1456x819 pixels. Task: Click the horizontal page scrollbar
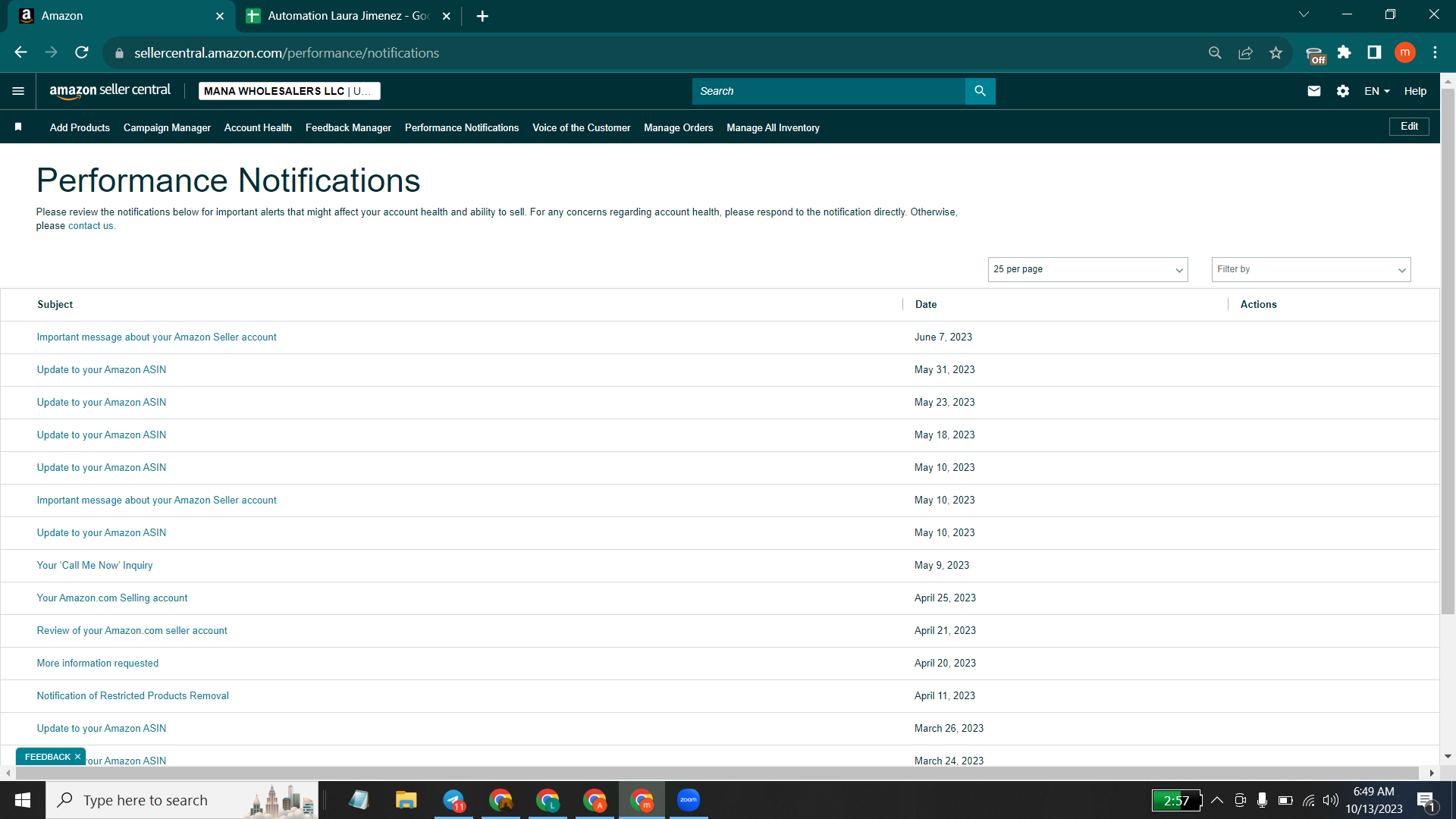pyautogui.click(x=717, y=773)
